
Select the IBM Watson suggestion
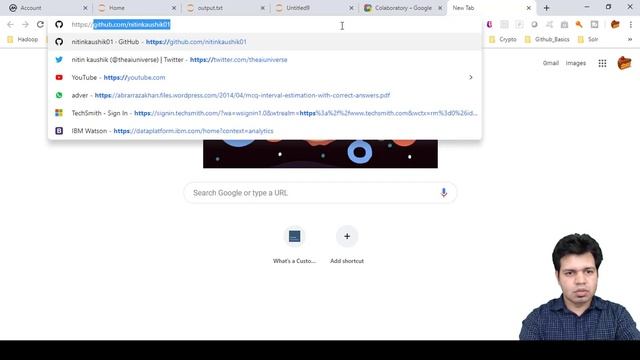point(264,131)
